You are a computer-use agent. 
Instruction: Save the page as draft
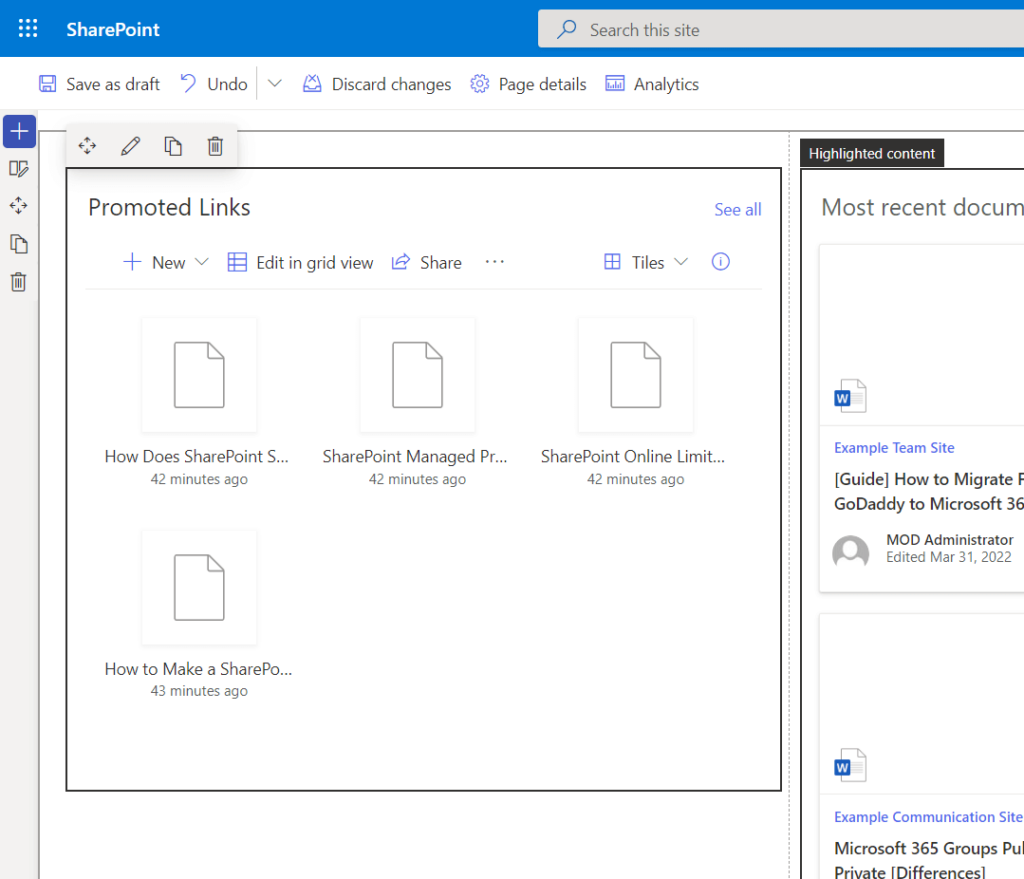pyautogui.click(x=99, y=84)
